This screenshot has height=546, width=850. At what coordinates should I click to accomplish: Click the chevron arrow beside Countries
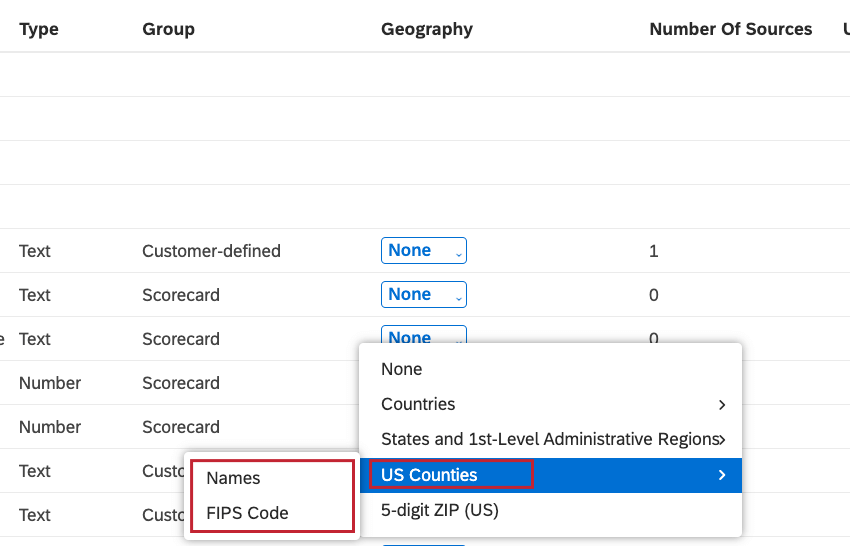(x=721, y=405)
